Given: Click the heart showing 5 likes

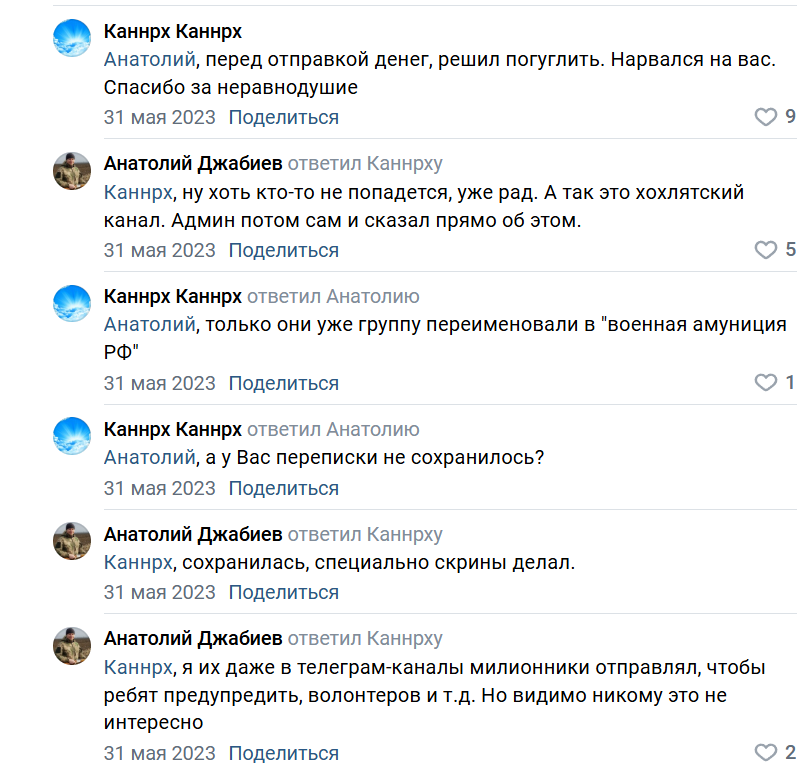Looking at the screenshot, I should coord(766,250).
